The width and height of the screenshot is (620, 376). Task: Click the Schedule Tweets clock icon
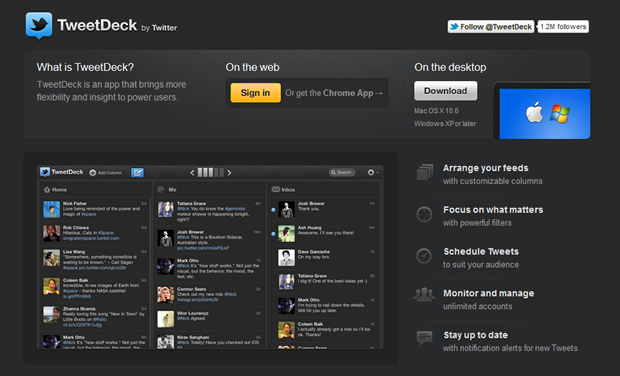click(x=424, y=256)
